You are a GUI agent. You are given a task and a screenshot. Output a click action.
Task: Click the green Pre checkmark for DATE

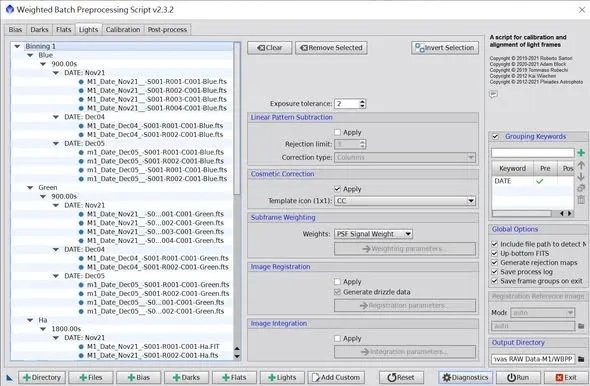(540, 181)
